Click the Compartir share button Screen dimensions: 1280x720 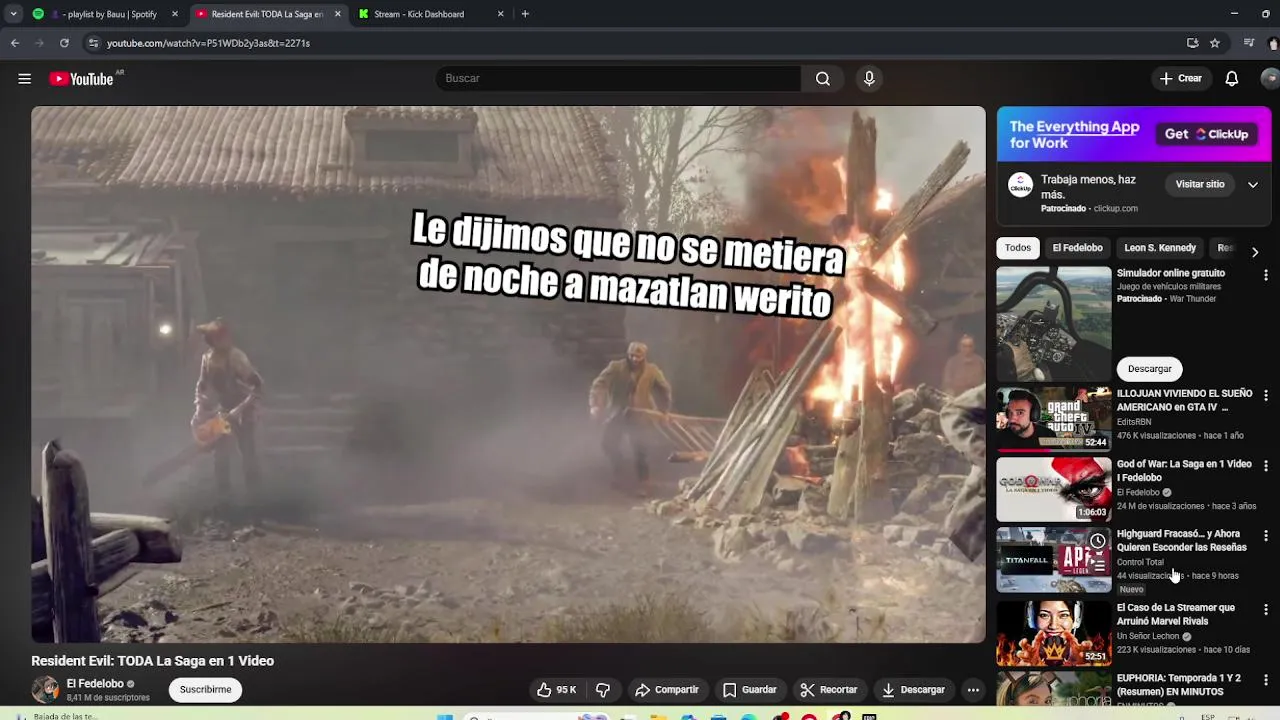point(667,690)
